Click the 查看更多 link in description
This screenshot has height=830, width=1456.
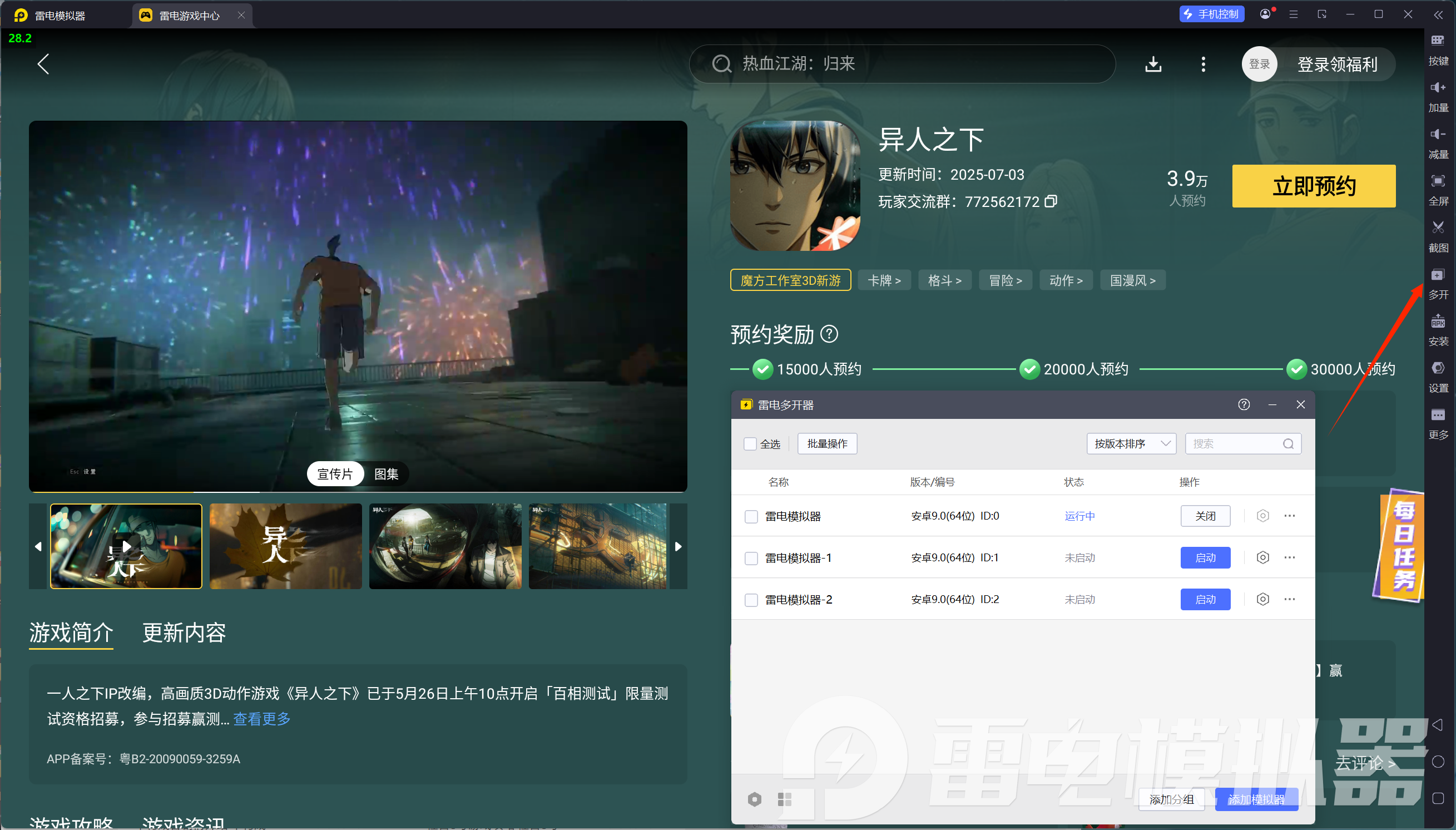pyautogui.click(x=261, y=719)
